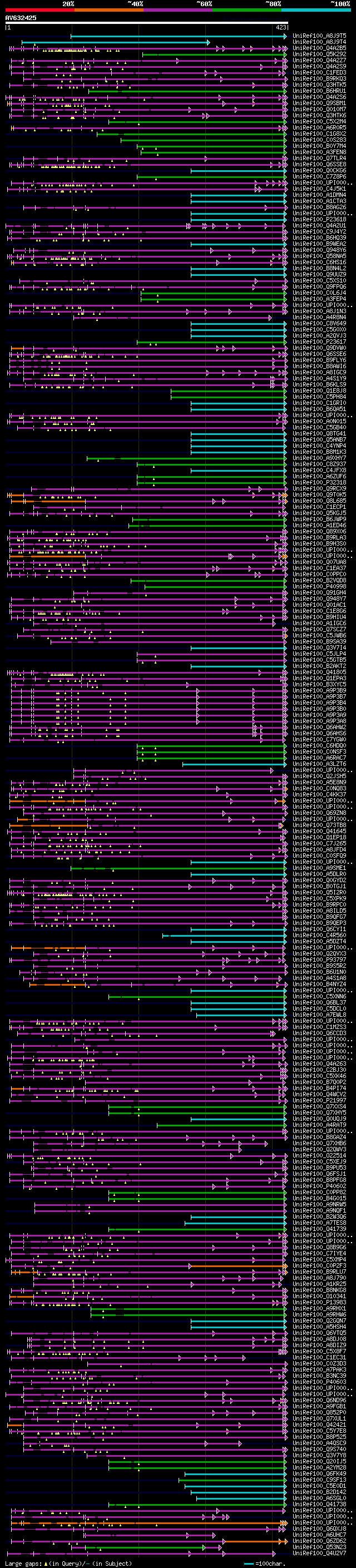Click green alignment bar of UniRef100_Q5K292
Viewport: 356px width, 1568px height.
tap(214, 55)
